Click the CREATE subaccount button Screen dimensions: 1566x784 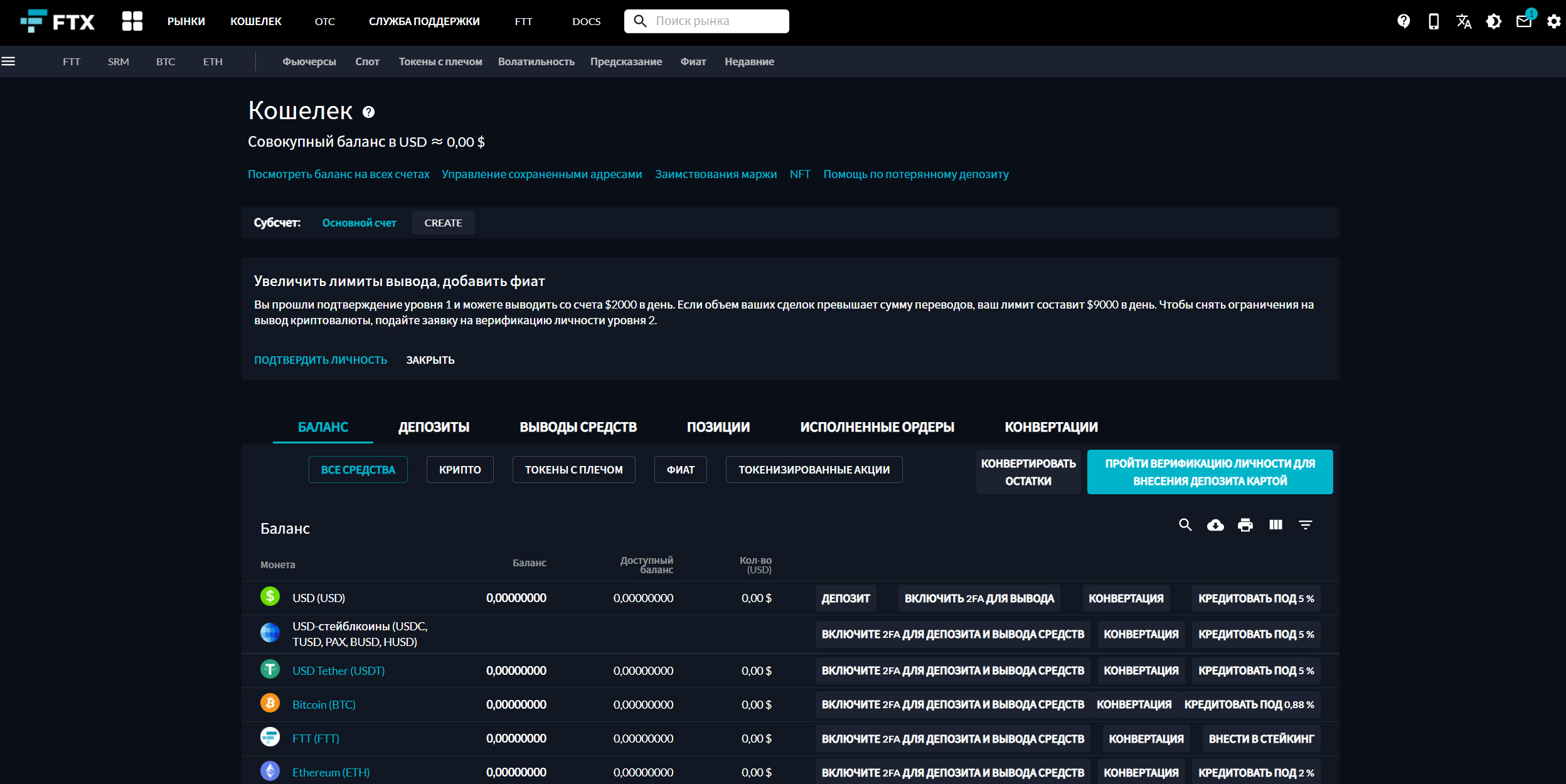click(x=444, y=223)
